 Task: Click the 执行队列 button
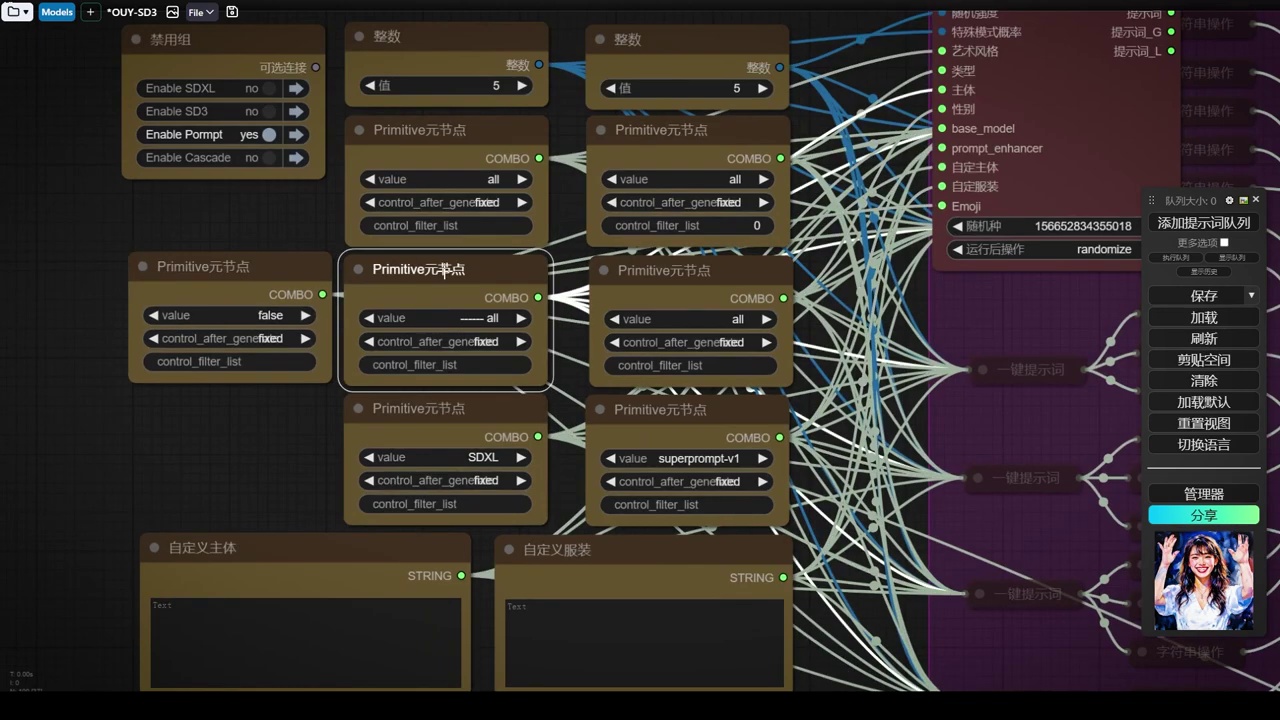click(1175, 258)
